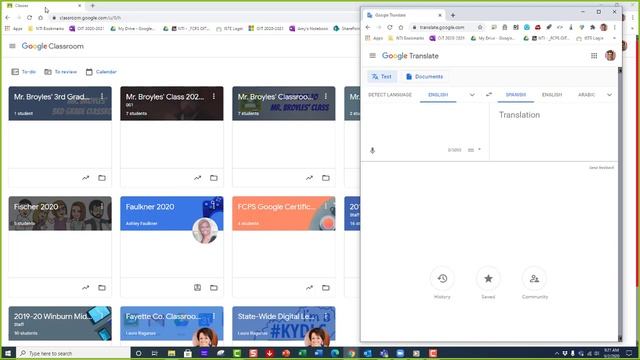640x360 pixels.
Task: Open options menu for Fayette Co. Classroo... card
Action: [x=214, y=316]
